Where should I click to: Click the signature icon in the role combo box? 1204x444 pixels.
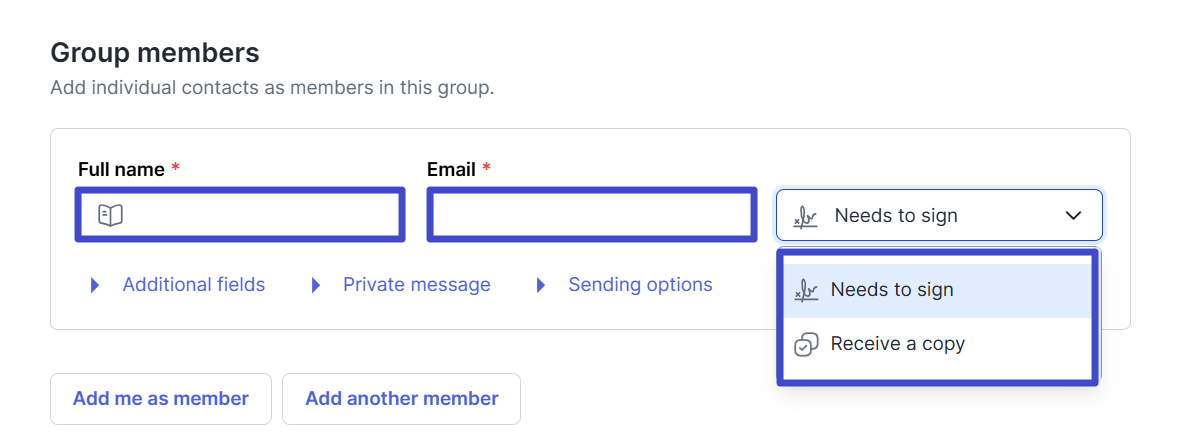pyautogui.click(x=805, y=216)
